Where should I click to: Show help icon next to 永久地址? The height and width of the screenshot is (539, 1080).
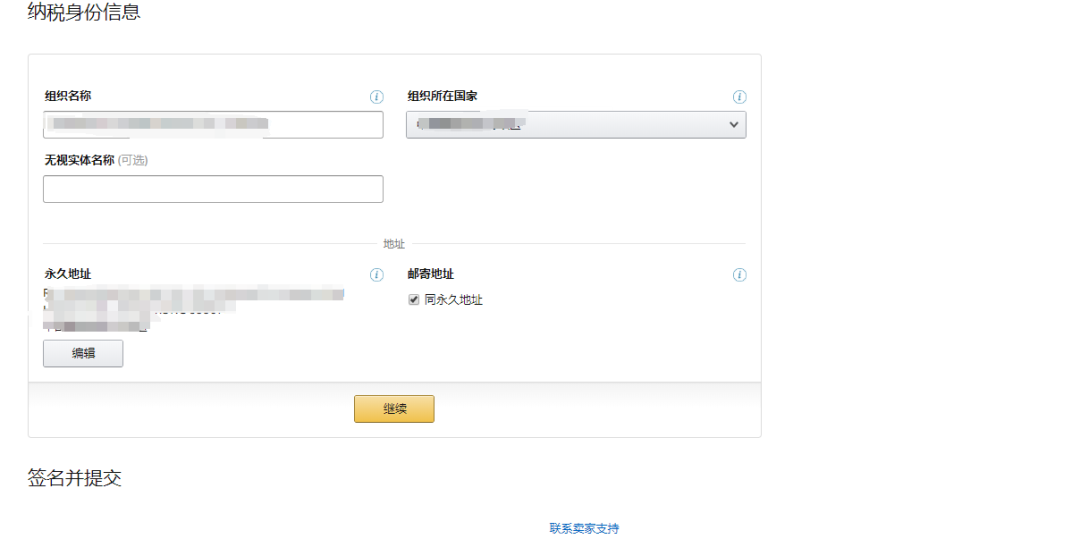tap(376, 275)
